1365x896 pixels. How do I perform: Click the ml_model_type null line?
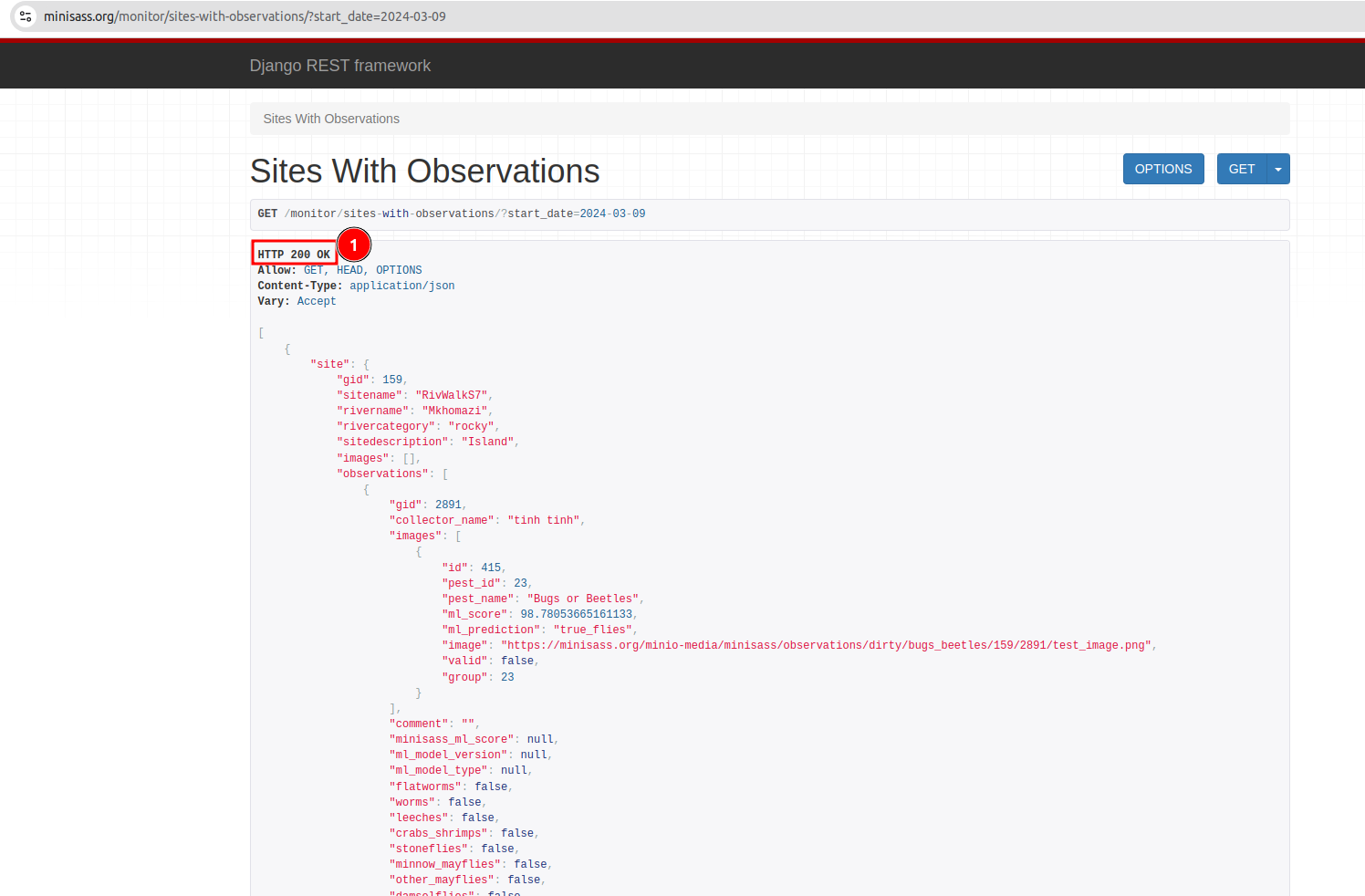point(461,770)
